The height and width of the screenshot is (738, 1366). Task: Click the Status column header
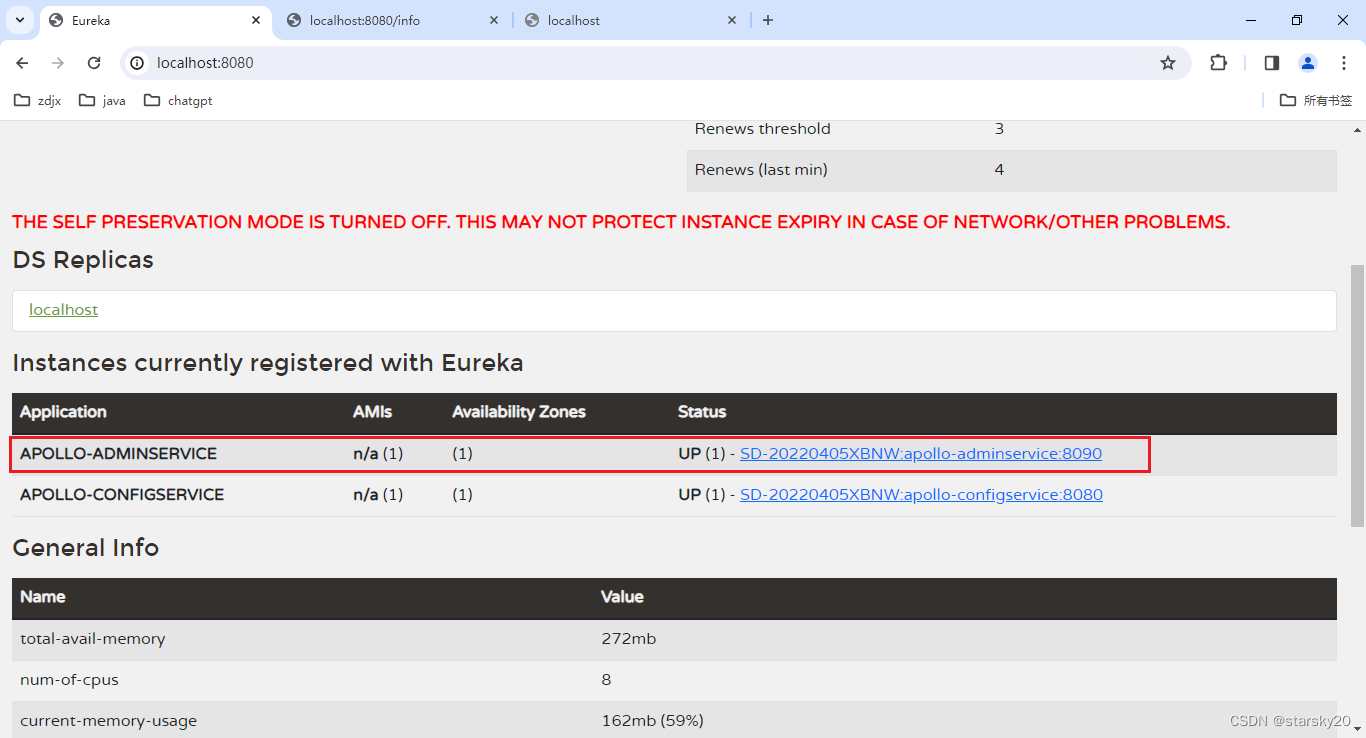click(x=702, y=412)
